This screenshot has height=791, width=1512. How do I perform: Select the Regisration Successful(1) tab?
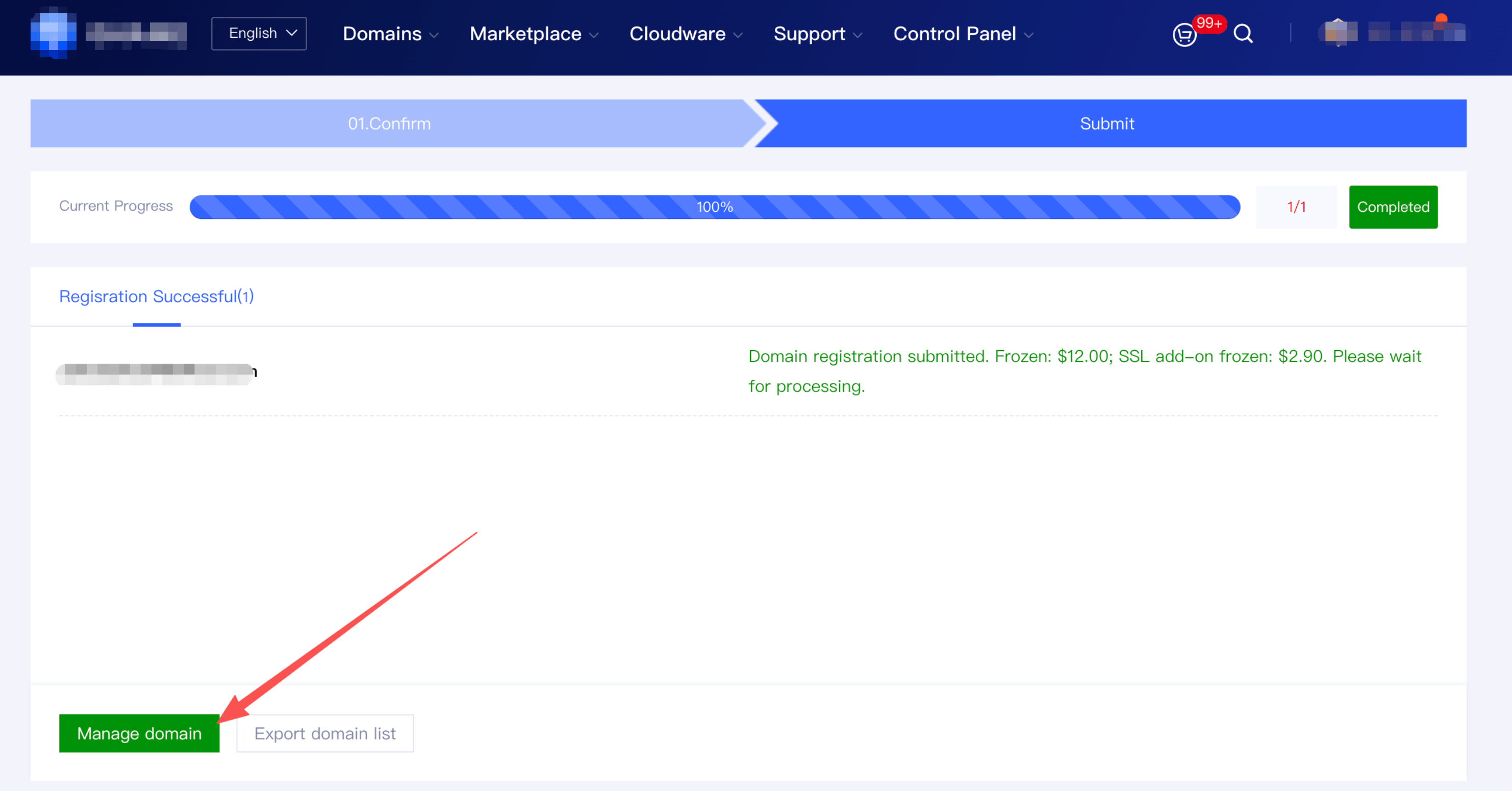[156, 296]
